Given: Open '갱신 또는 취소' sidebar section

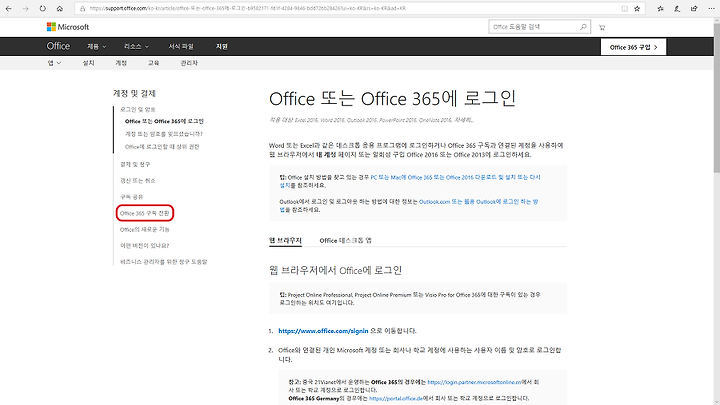Looking at the screenshot, I should [138, 181].
